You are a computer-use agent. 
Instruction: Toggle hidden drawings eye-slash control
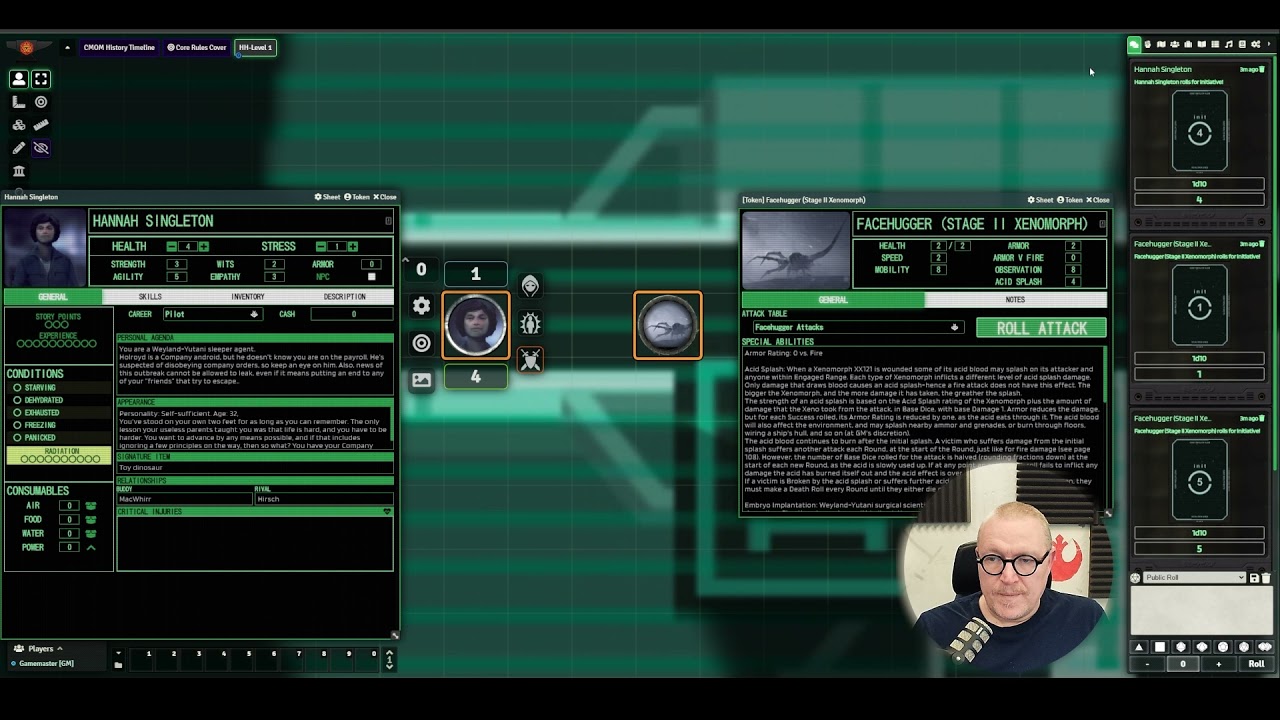tap(41, 148)
